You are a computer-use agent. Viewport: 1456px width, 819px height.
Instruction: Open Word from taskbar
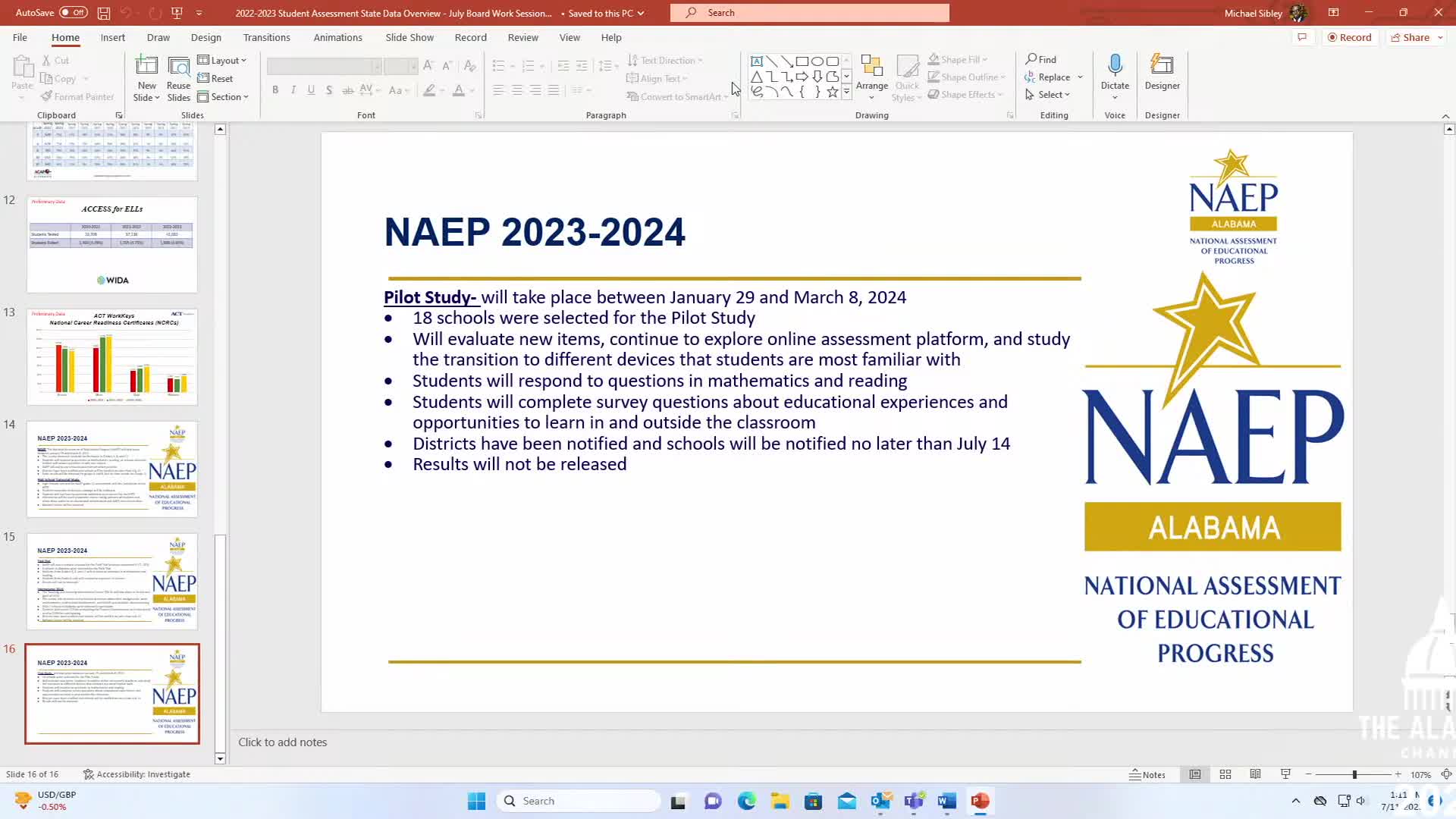[x=946, y=801]
